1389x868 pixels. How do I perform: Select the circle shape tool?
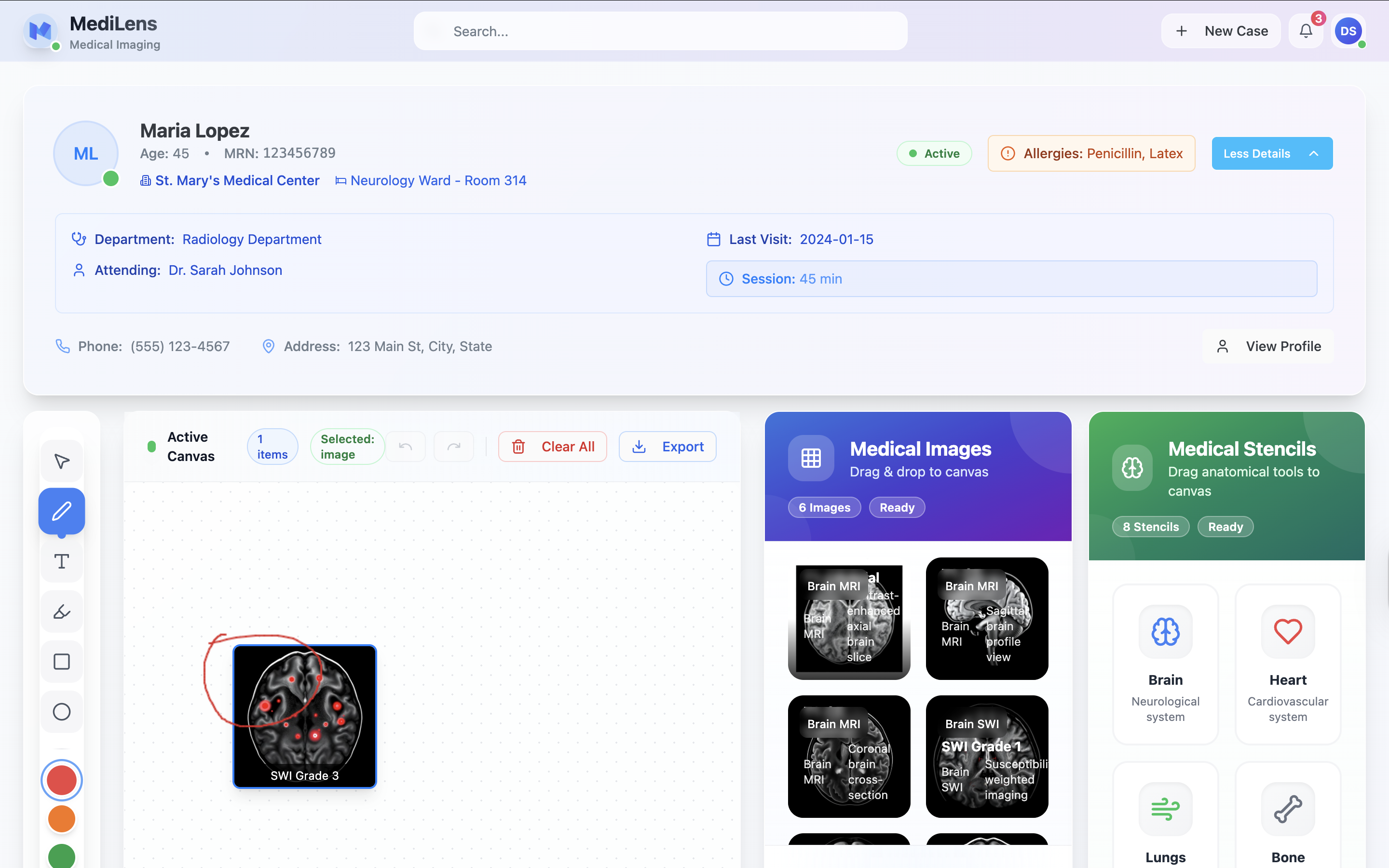point(62,712)
